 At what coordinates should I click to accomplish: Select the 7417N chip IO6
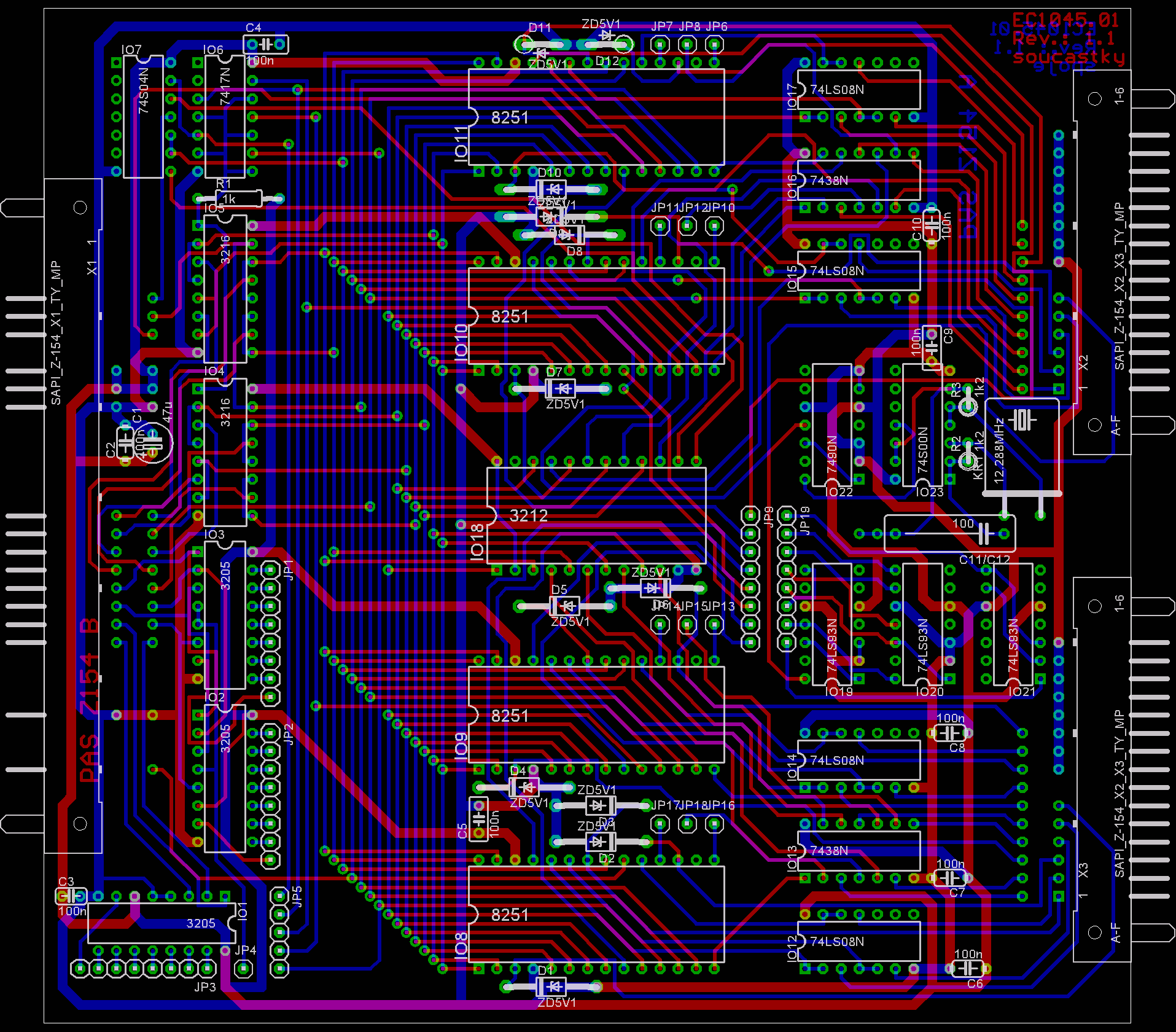tap(225, 117)
